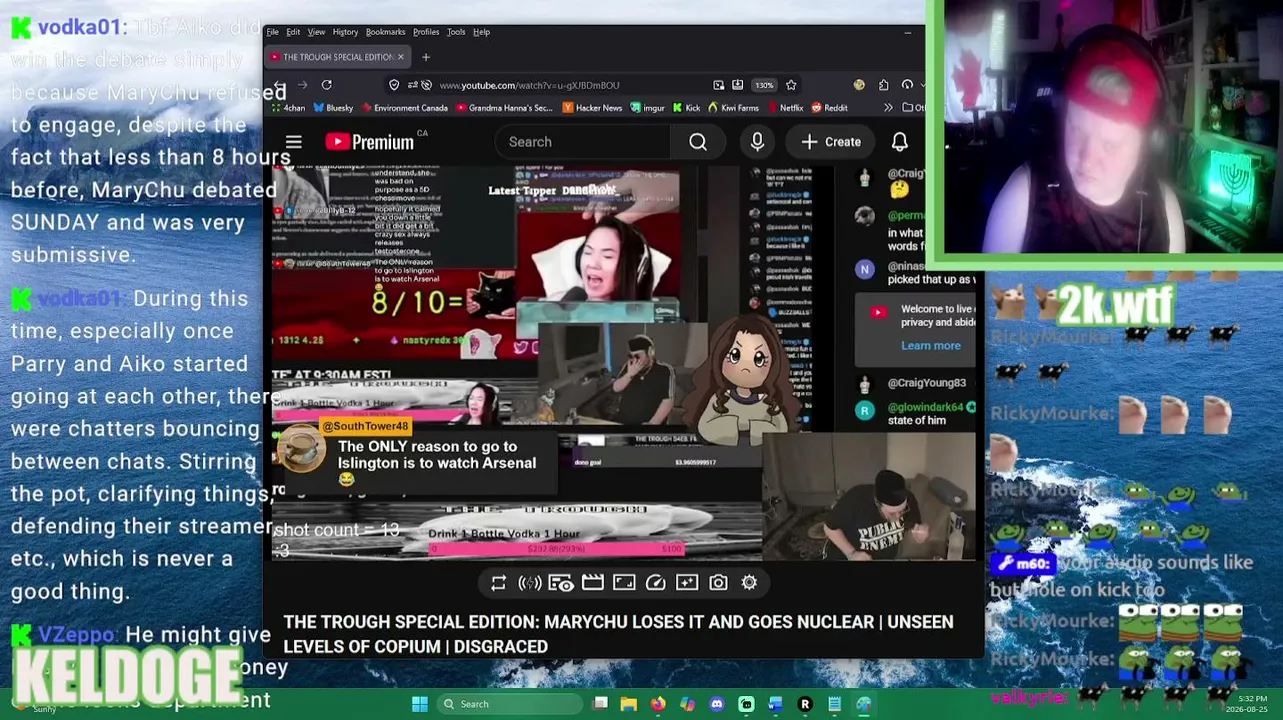Click the tracking protection shield icon

tap(394, 85)
